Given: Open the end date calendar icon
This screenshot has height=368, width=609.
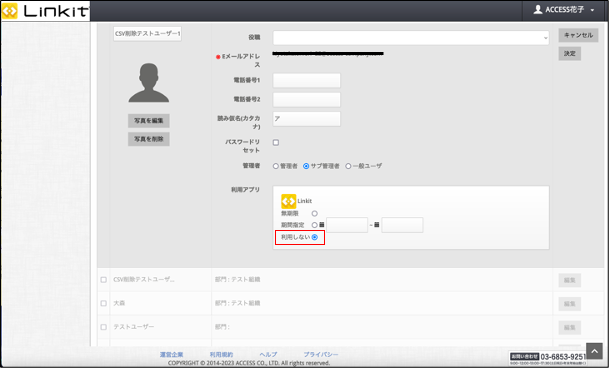Looking at the screenshot, I should 376,225.
